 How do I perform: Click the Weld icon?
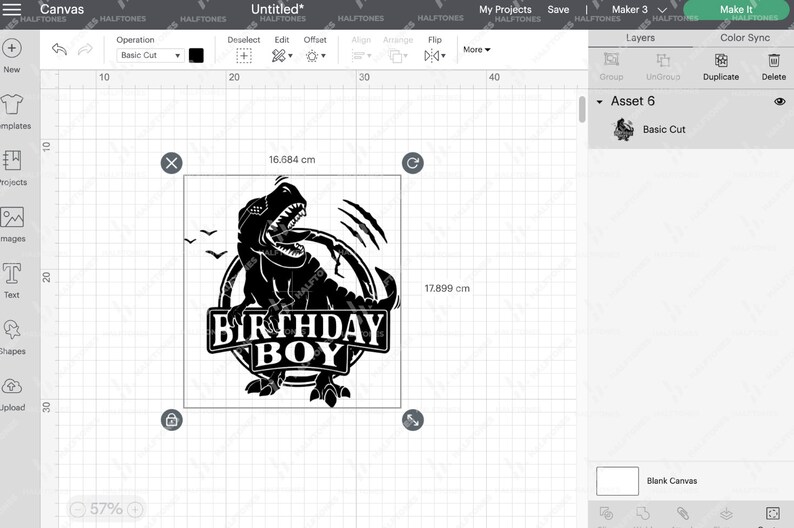pos(643,514)
